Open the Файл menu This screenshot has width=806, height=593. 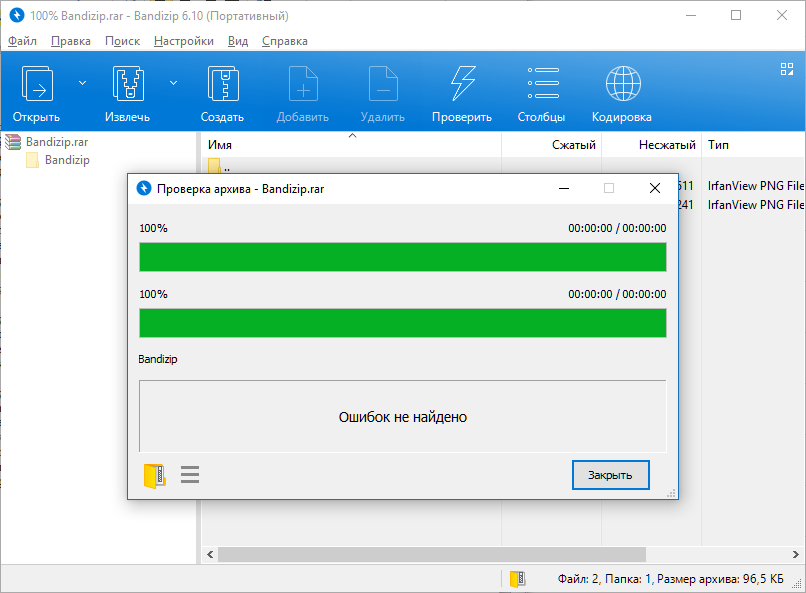pyautogui.click(x=22, y=41)
